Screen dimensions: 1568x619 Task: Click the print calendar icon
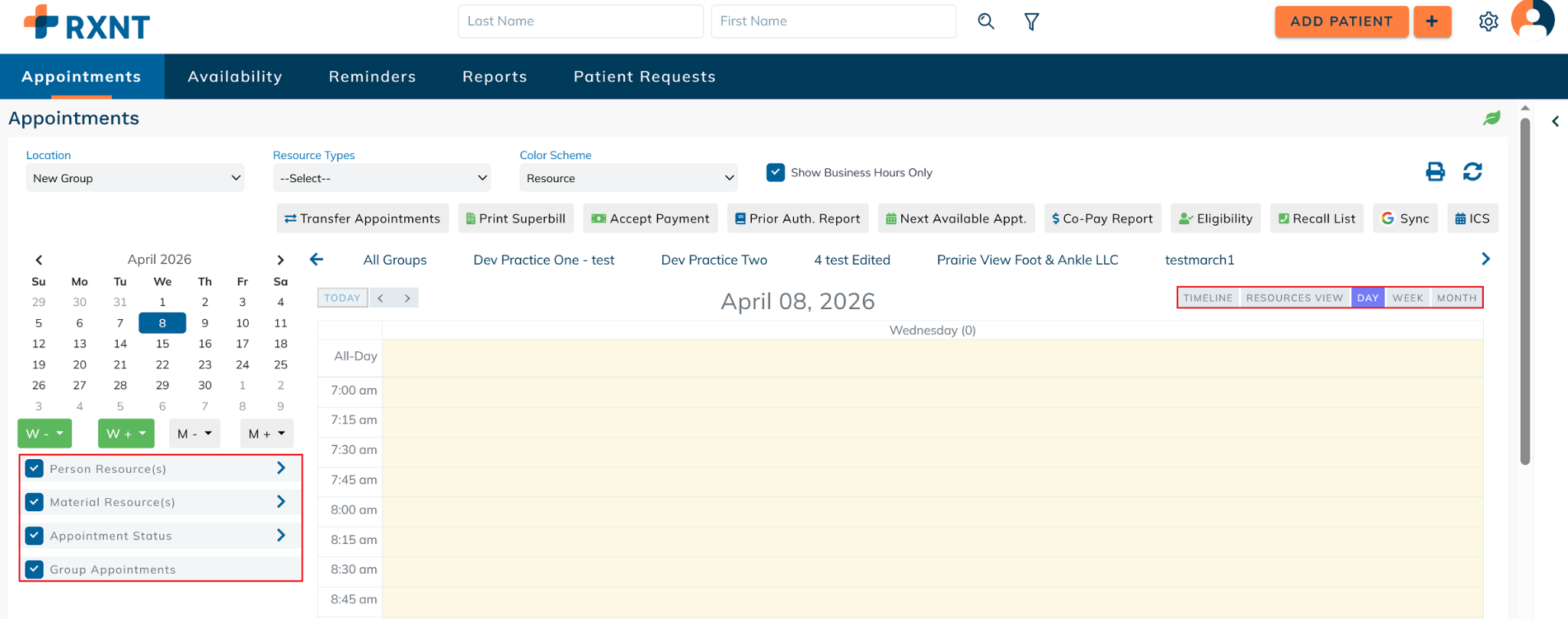[x=1435, y=172]
